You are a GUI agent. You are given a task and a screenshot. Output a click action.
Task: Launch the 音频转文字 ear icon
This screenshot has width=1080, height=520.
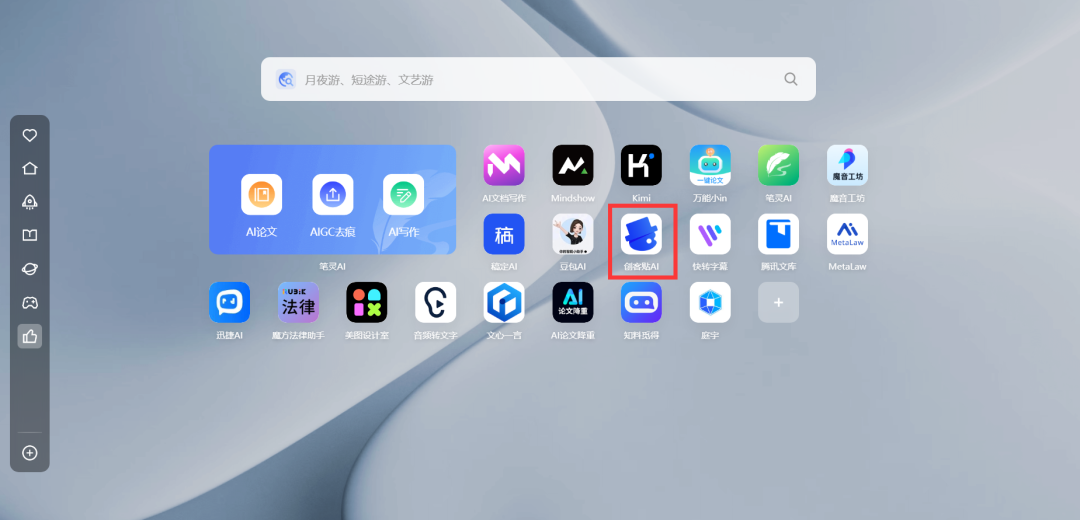tap(435, 302)
